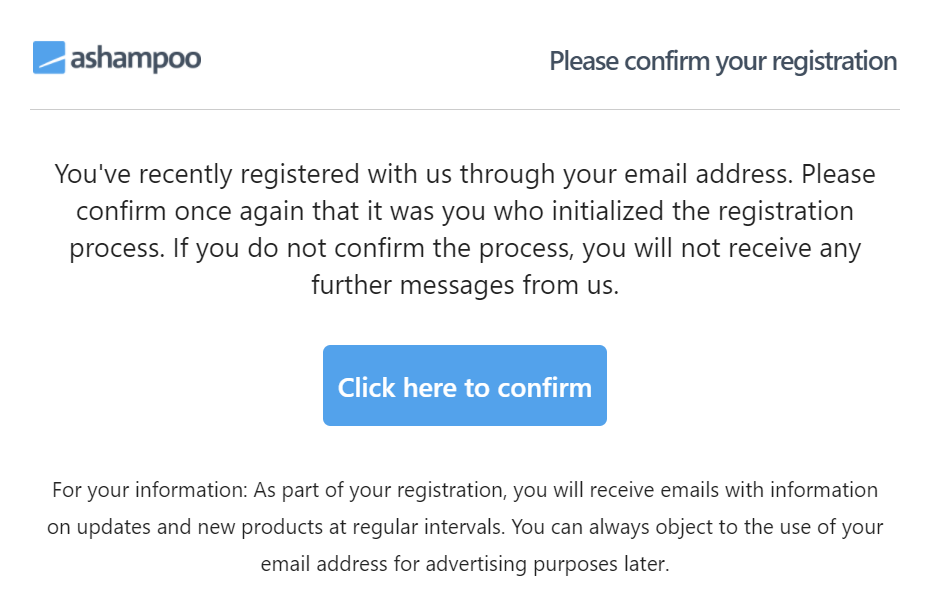Image resolution: width=951 pixels, height=604 pixels.
Task: Click the word 'confirm' on the blue button
Action: [544, 388]
